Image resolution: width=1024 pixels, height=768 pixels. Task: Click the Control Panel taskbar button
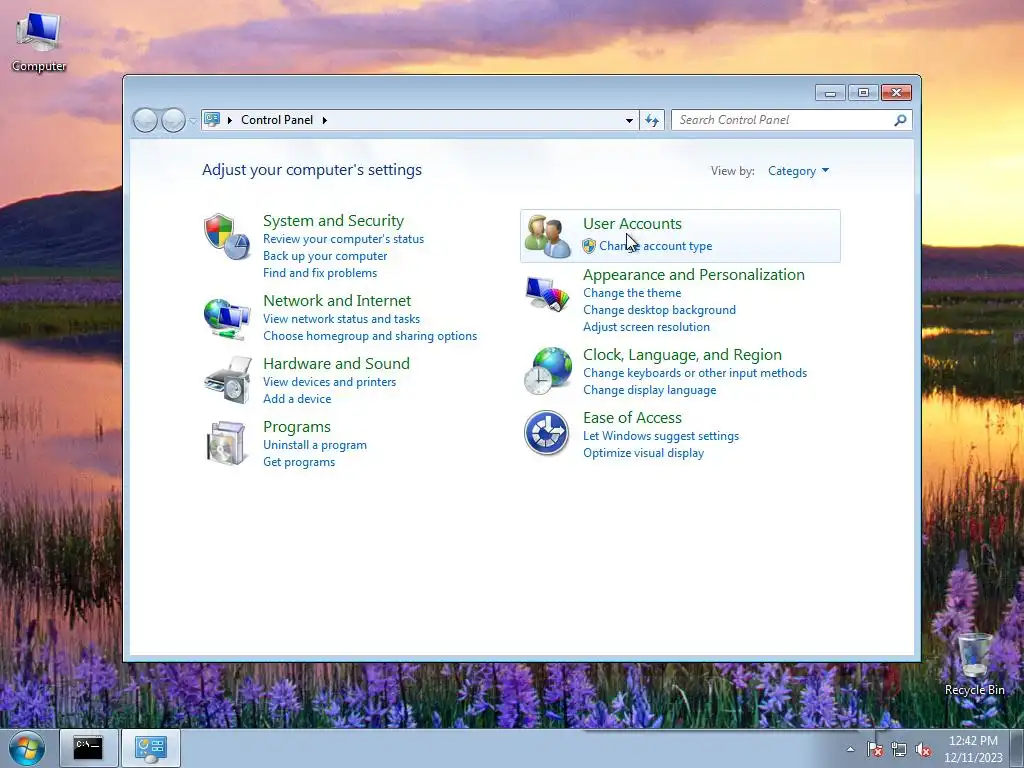(x=151, y=748)
